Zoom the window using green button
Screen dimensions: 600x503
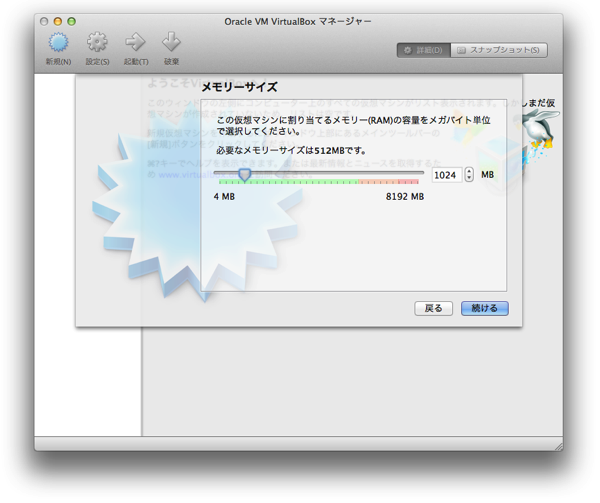[72, 21]
